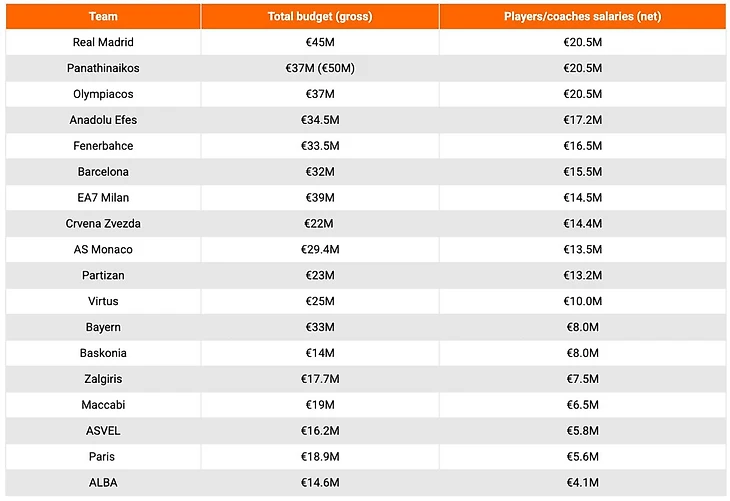Click Real Madrid's €45M budget value

point(321,42)
